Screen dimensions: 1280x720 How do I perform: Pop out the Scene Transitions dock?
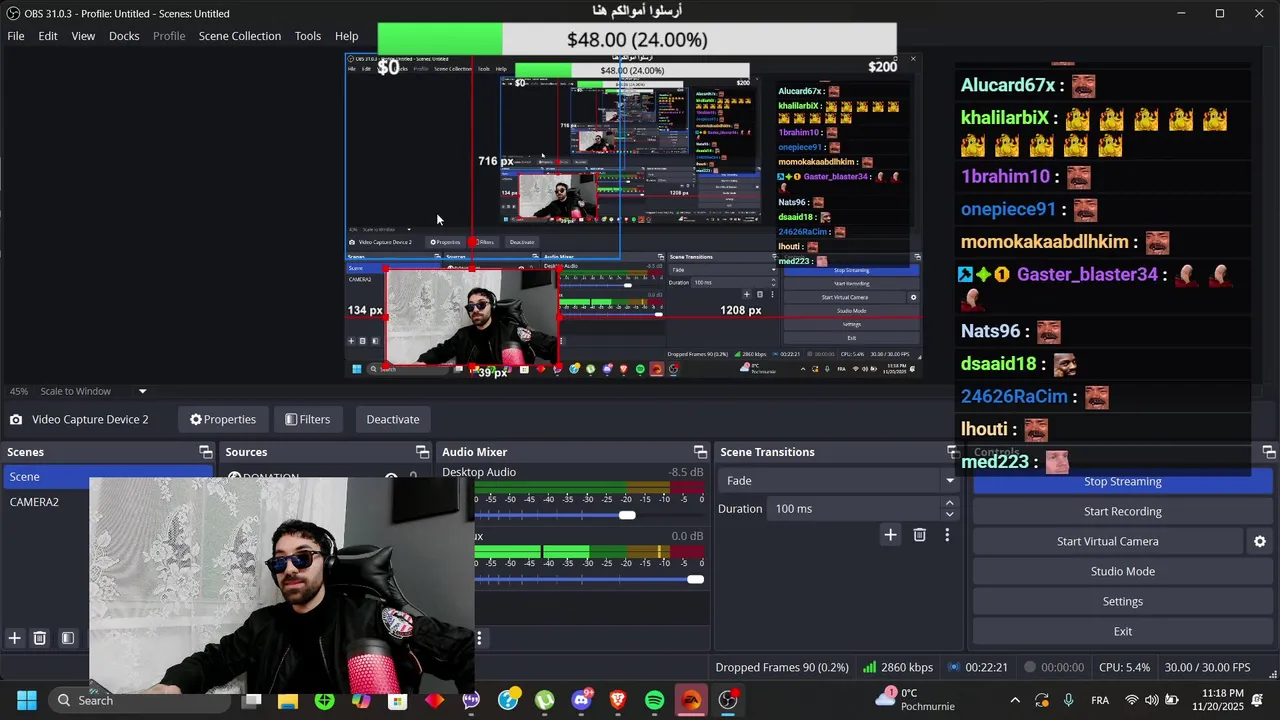point(953,452)
